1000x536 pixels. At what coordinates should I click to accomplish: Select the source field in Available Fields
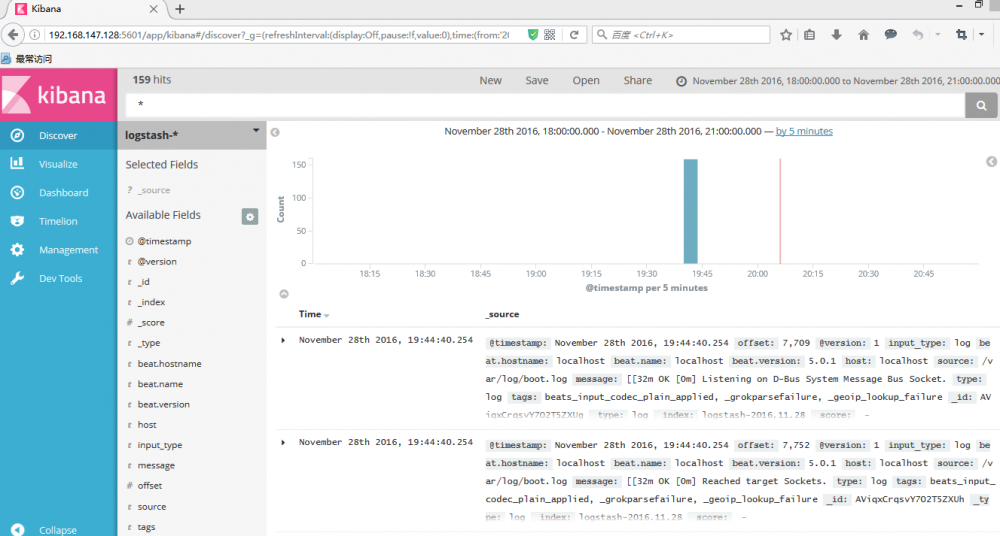152,507
